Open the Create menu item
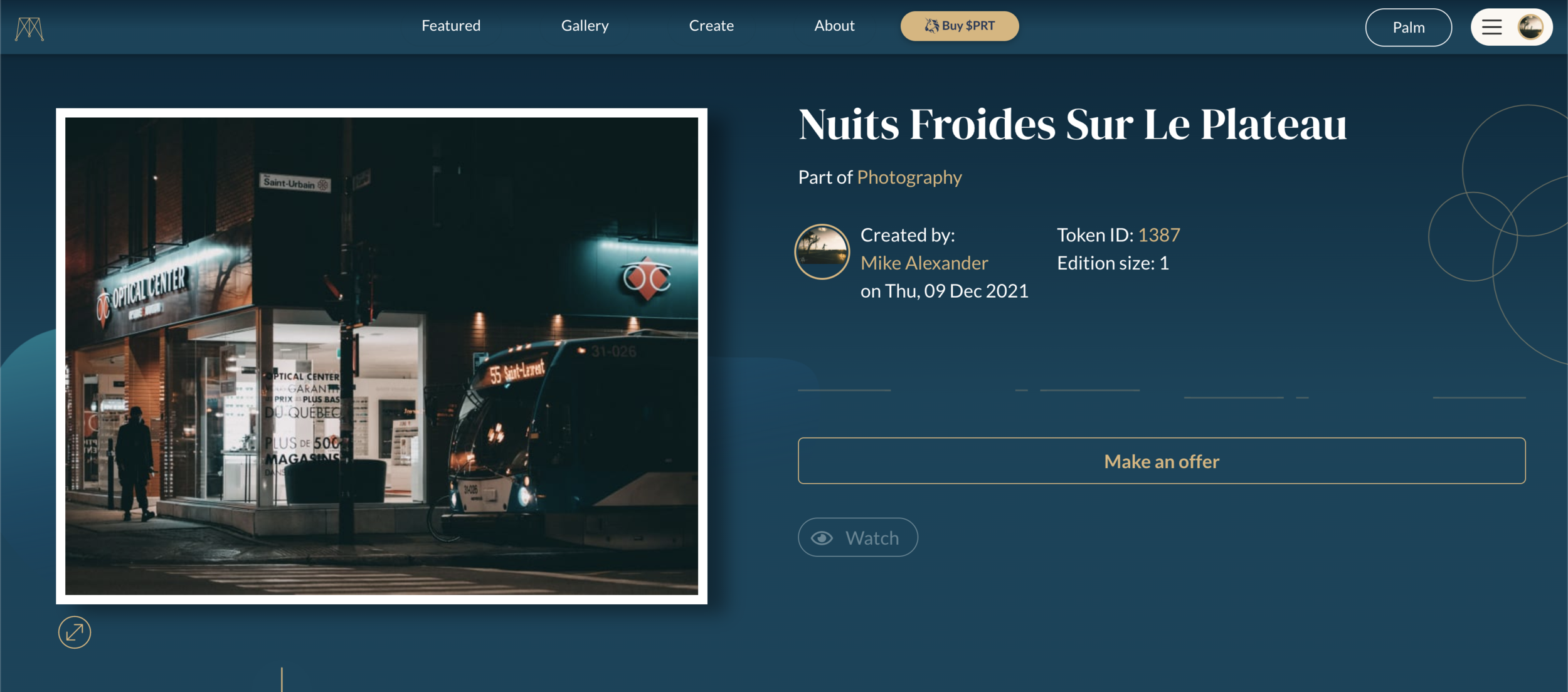 pyautogui.click(x=711, y=26)
